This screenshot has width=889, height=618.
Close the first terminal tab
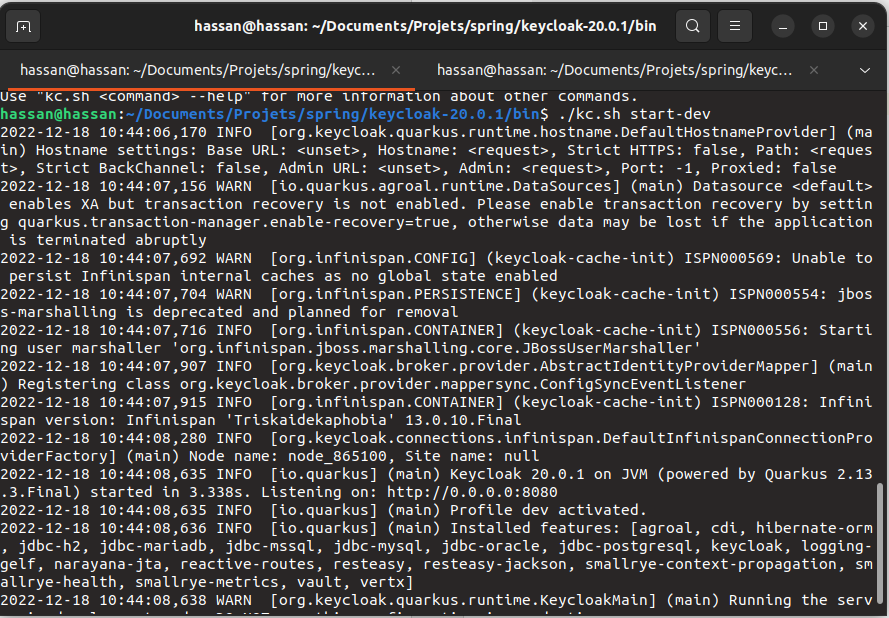point(396,70)
